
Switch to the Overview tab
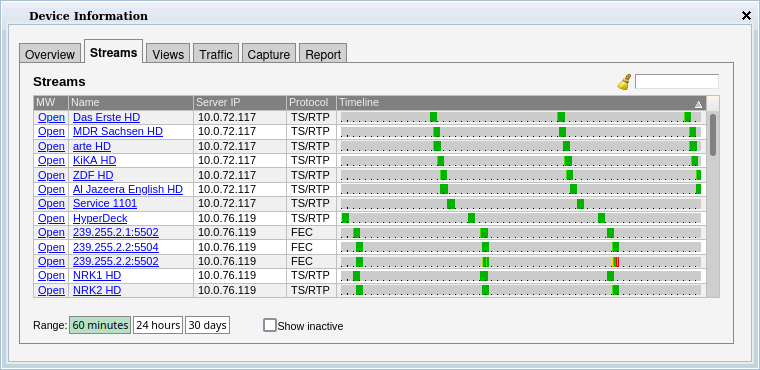tap(50, 54)
